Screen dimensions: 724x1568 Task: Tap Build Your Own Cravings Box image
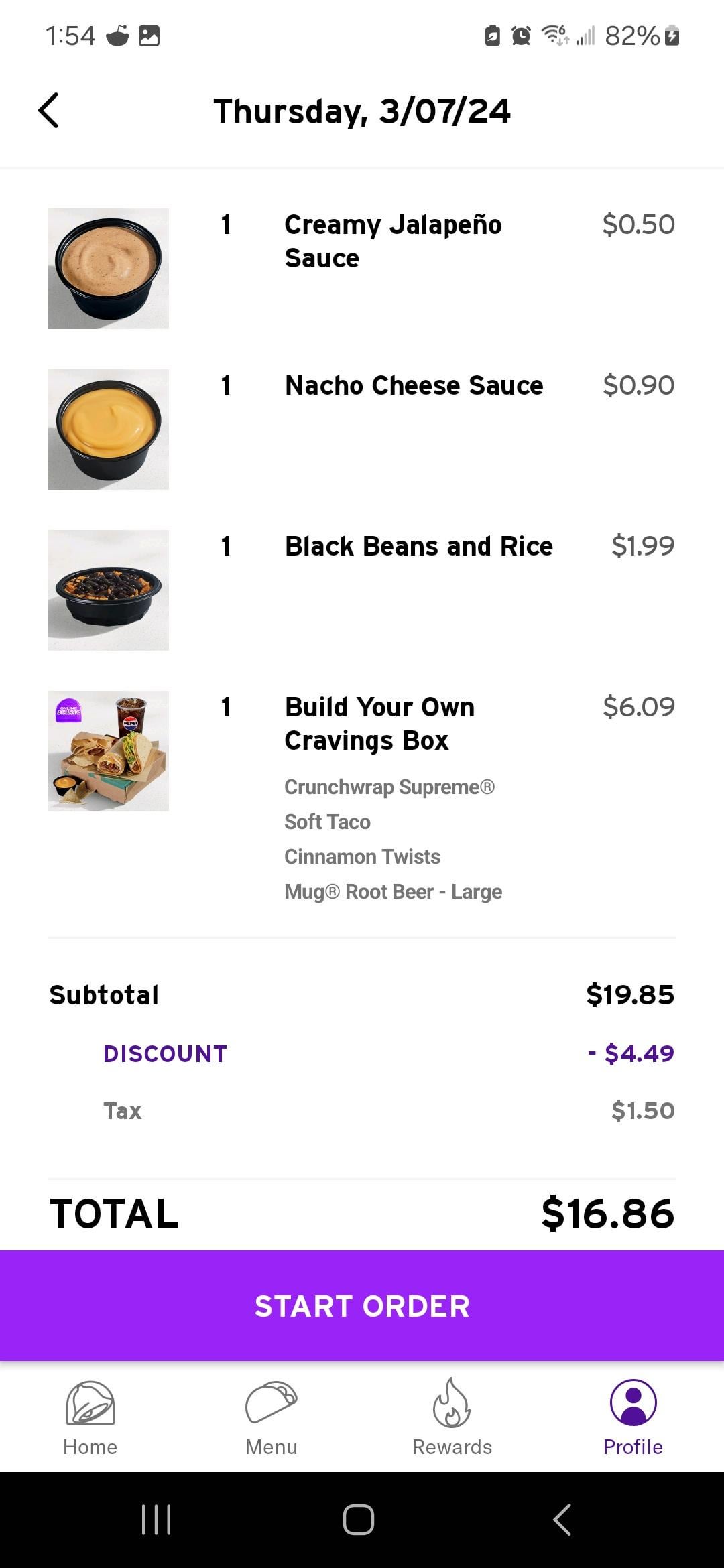point(109,751)
